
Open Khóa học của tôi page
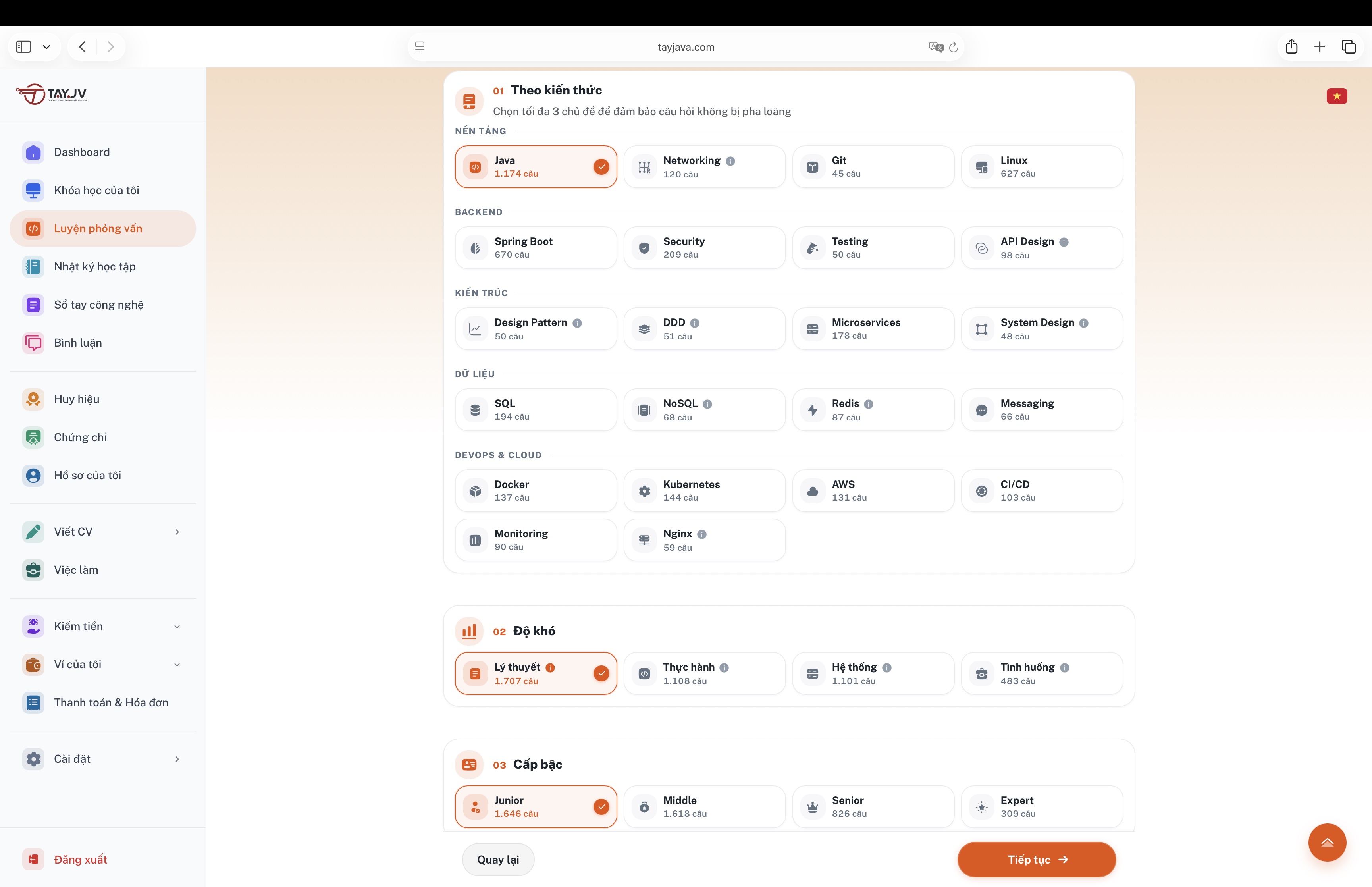102,190
